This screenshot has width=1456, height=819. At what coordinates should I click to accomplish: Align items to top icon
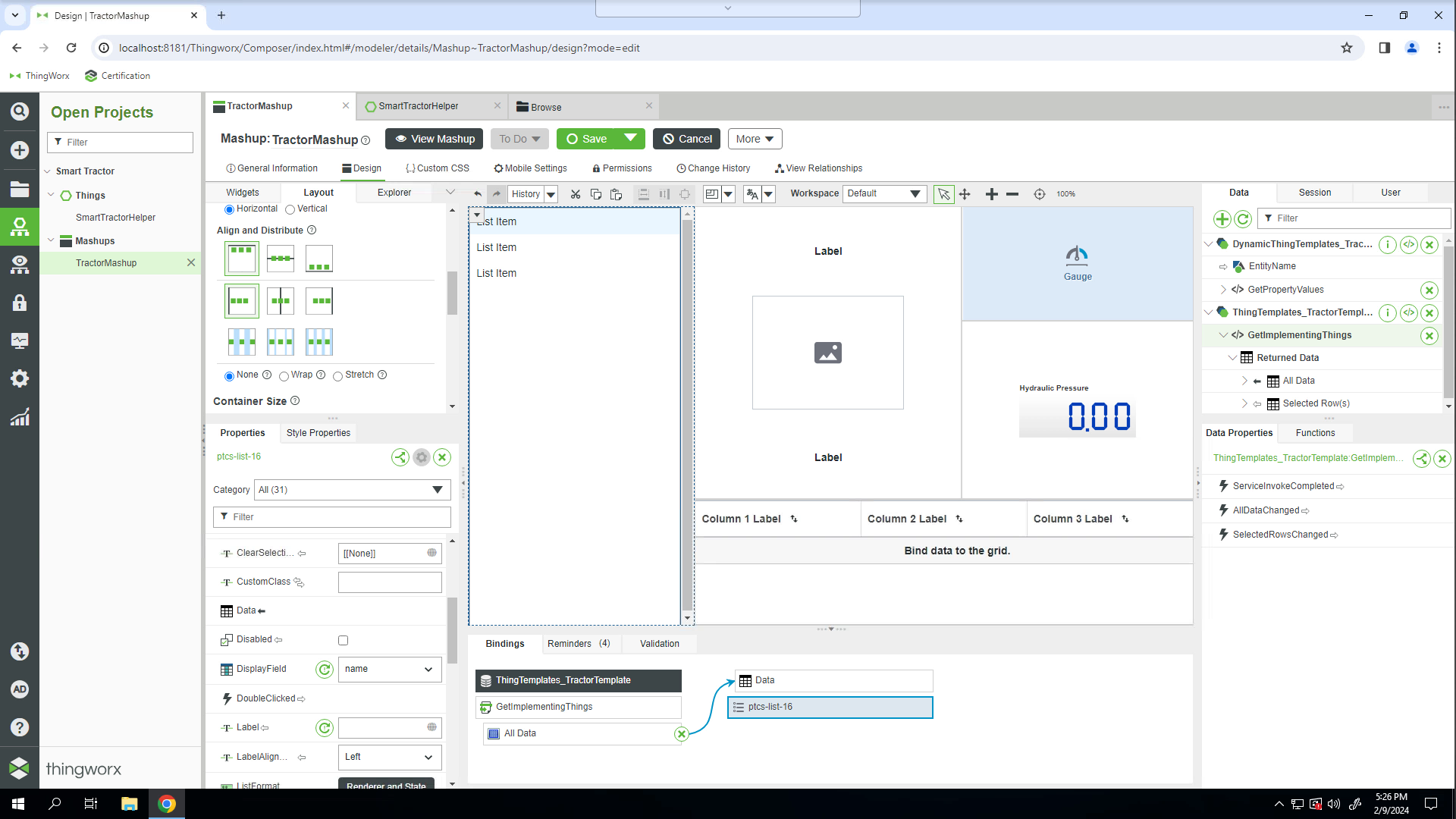242,259
